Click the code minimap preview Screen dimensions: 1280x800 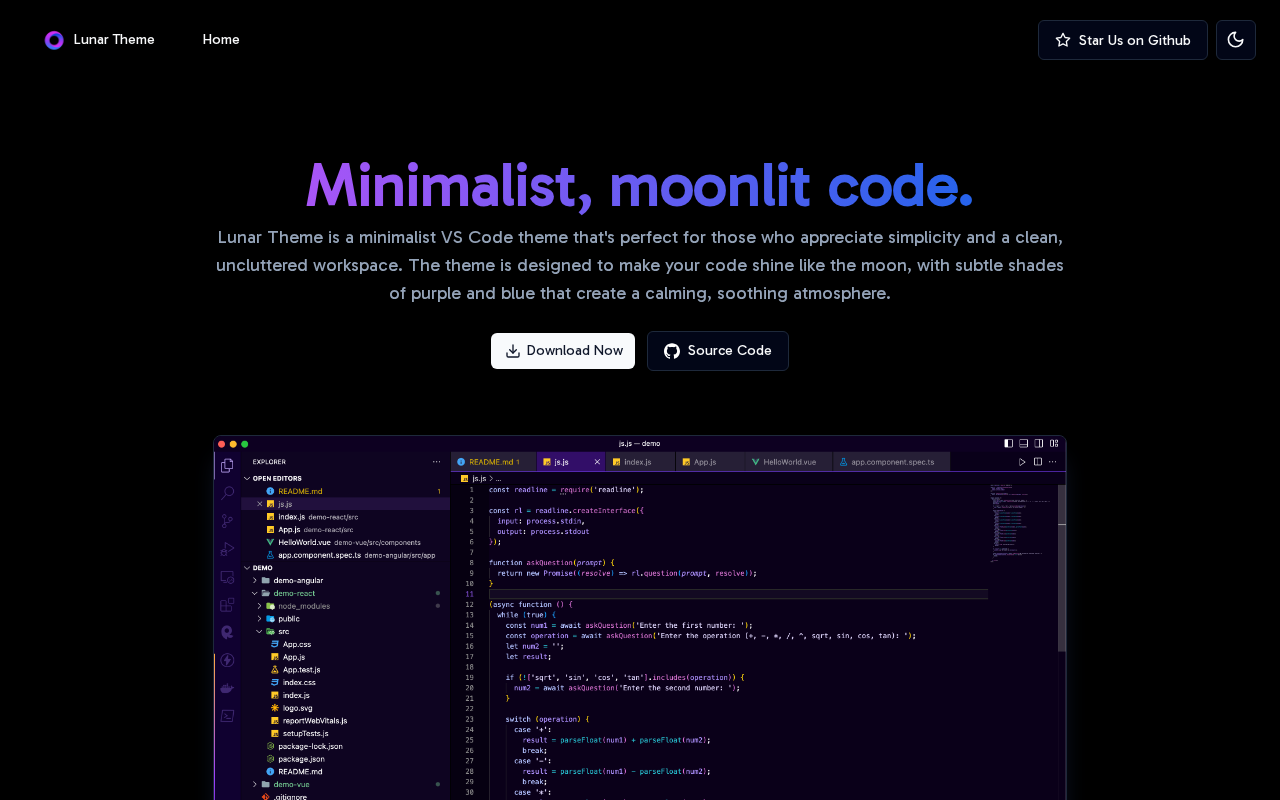(1023, 523)
